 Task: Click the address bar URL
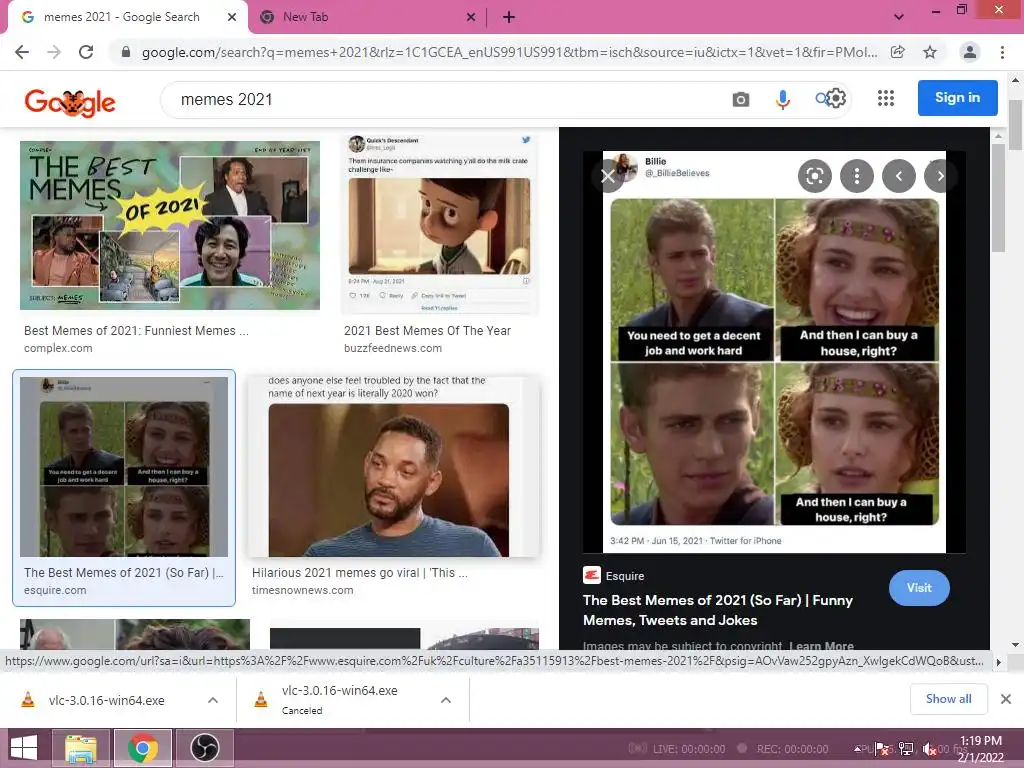(x=509, y=52)
